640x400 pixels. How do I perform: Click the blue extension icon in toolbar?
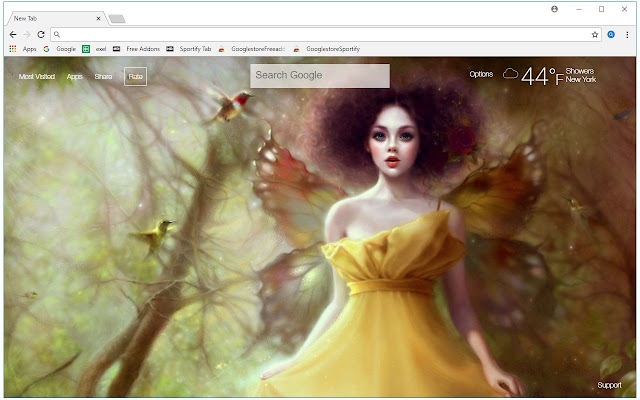pos(611,35)
